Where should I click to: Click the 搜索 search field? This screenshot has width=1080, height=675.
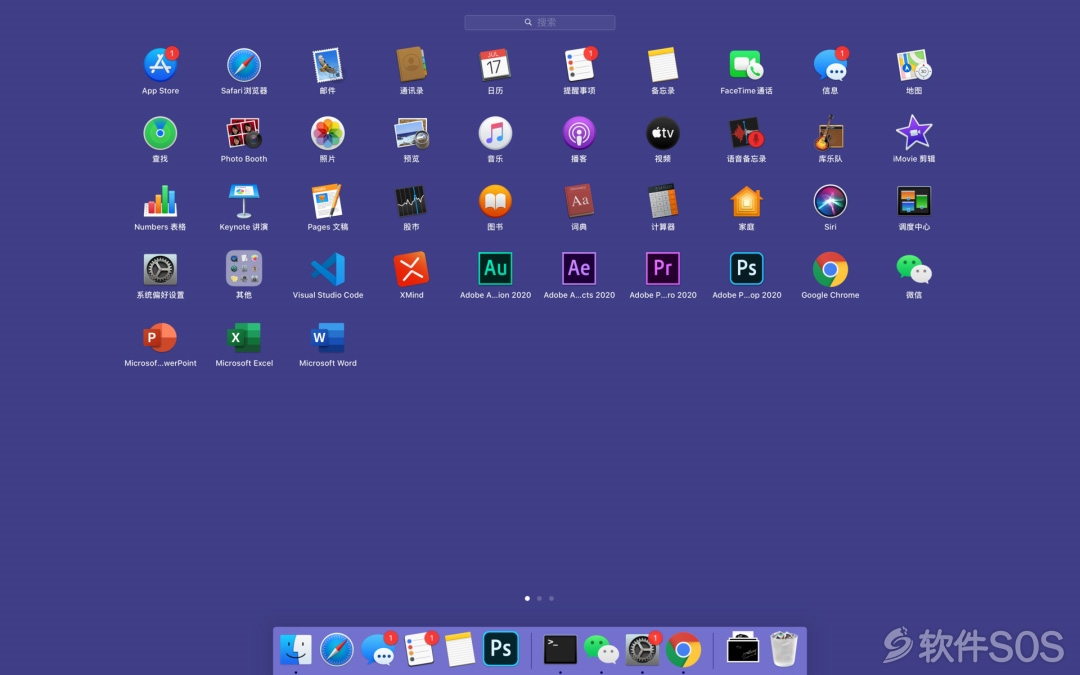pyautogui.click(x=540, y=22)
